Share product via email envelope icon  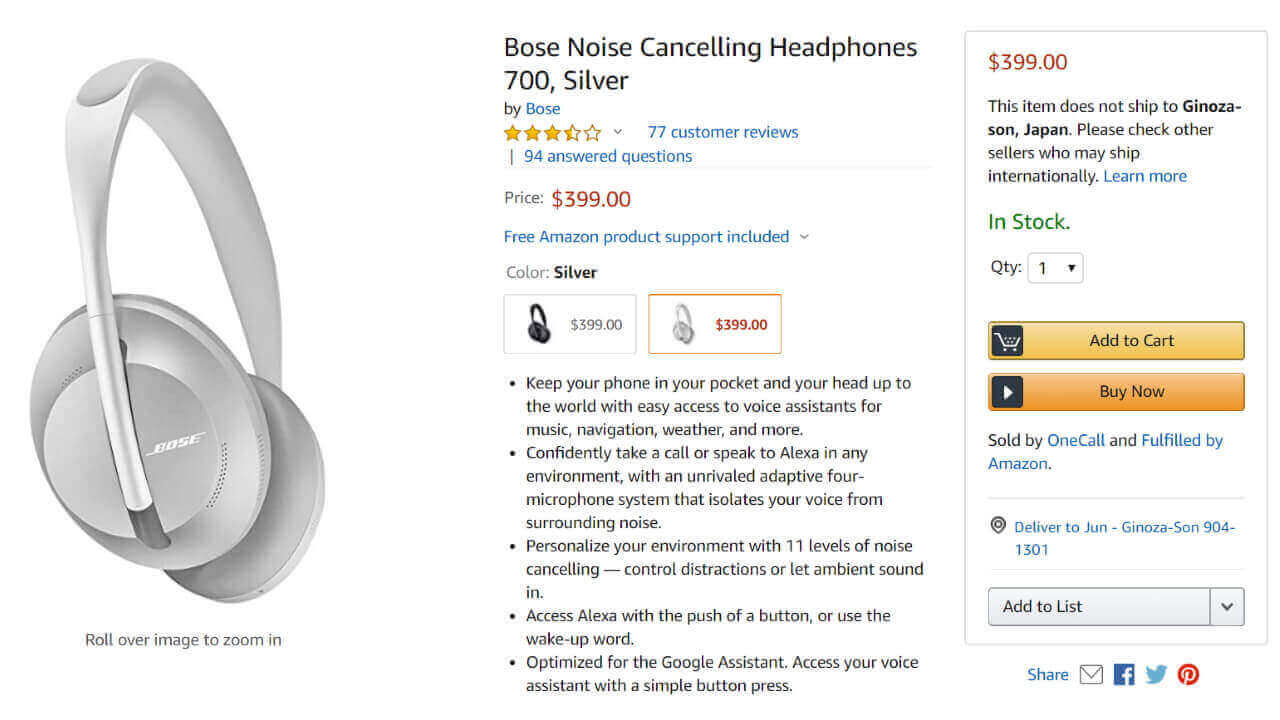coord(1091,675)
